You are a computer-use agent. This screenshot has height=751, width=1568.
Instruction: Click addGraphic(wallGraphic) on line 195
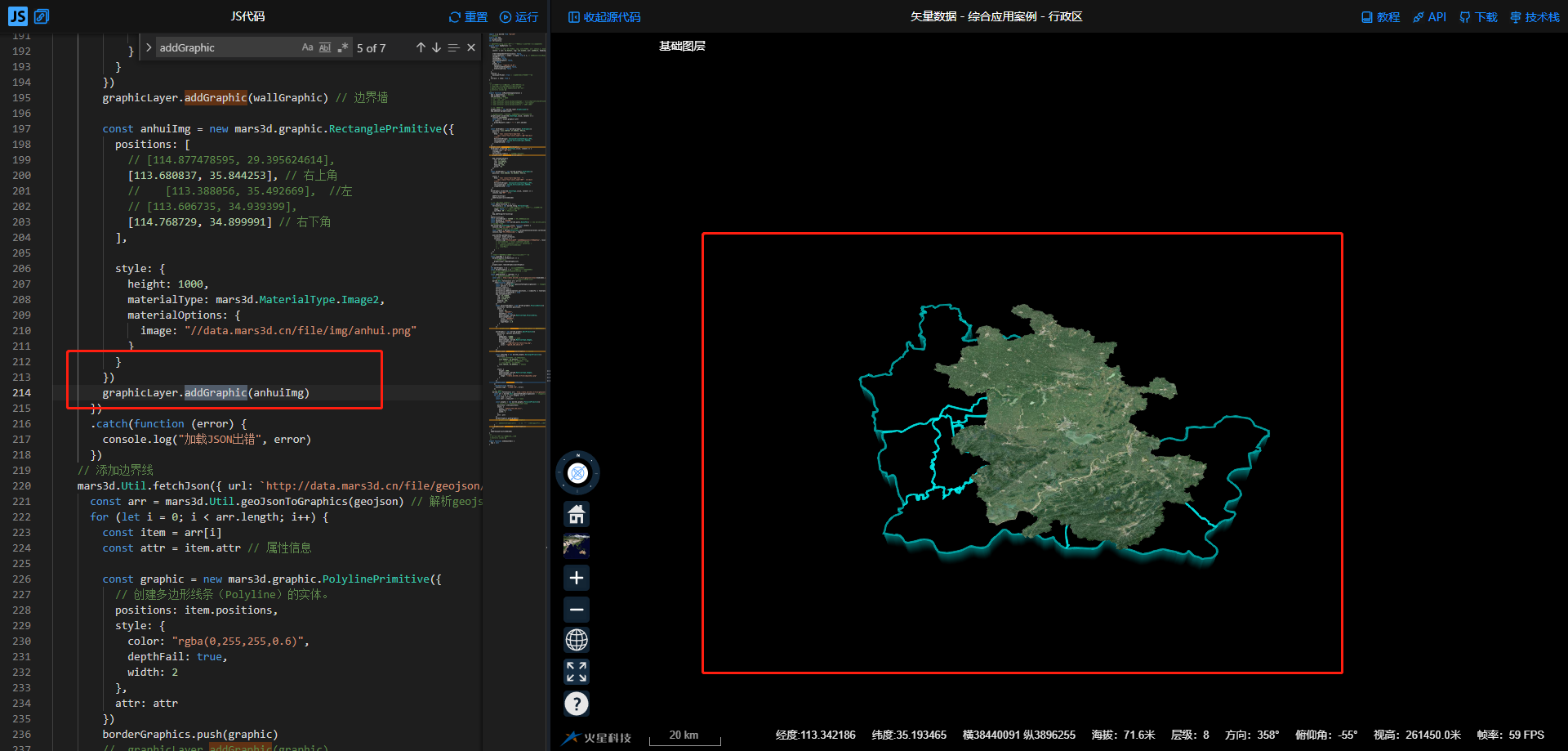tap(256, 98)
